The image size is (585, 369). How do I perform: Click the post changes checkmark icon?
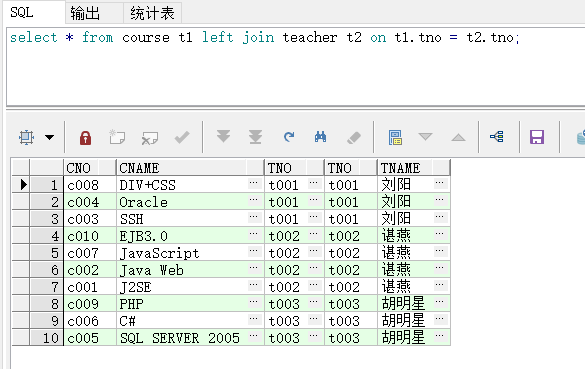point(182,137)
